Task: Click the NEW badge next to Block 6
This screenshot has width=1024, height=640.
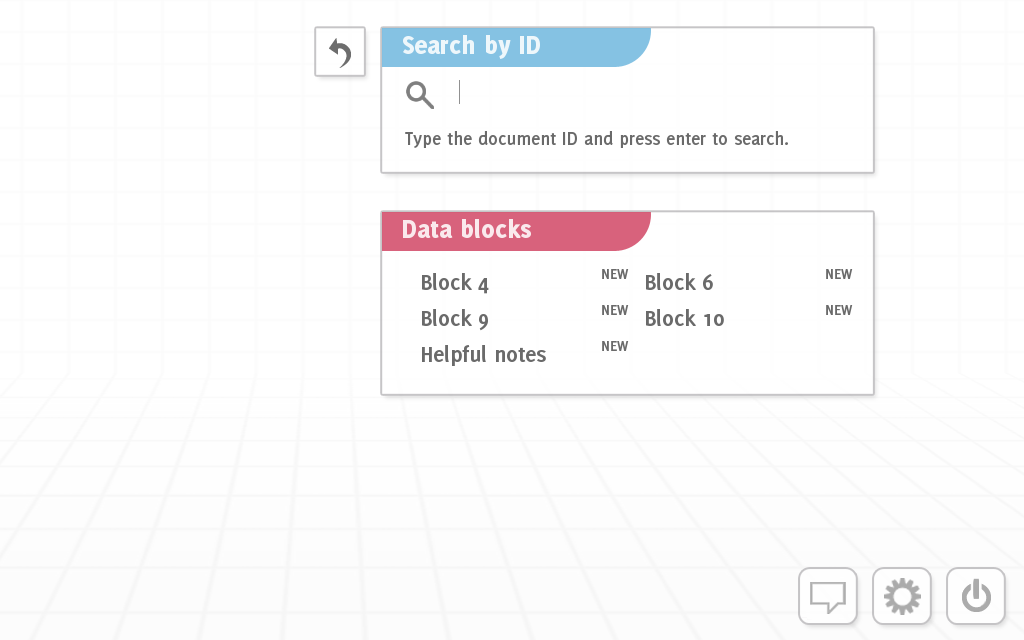Action: click(838, 273)
